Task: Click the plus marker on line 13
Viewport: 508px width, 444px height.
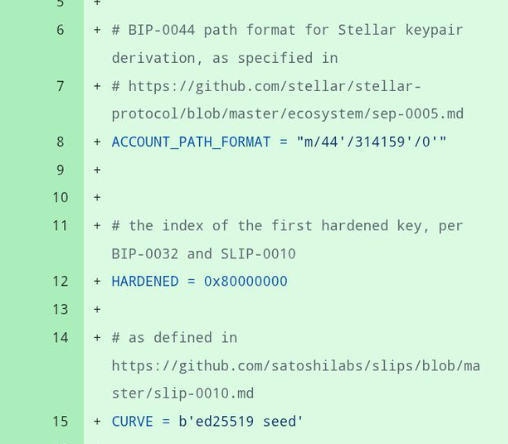Action: pyautogui.click(x=97, y=309)
